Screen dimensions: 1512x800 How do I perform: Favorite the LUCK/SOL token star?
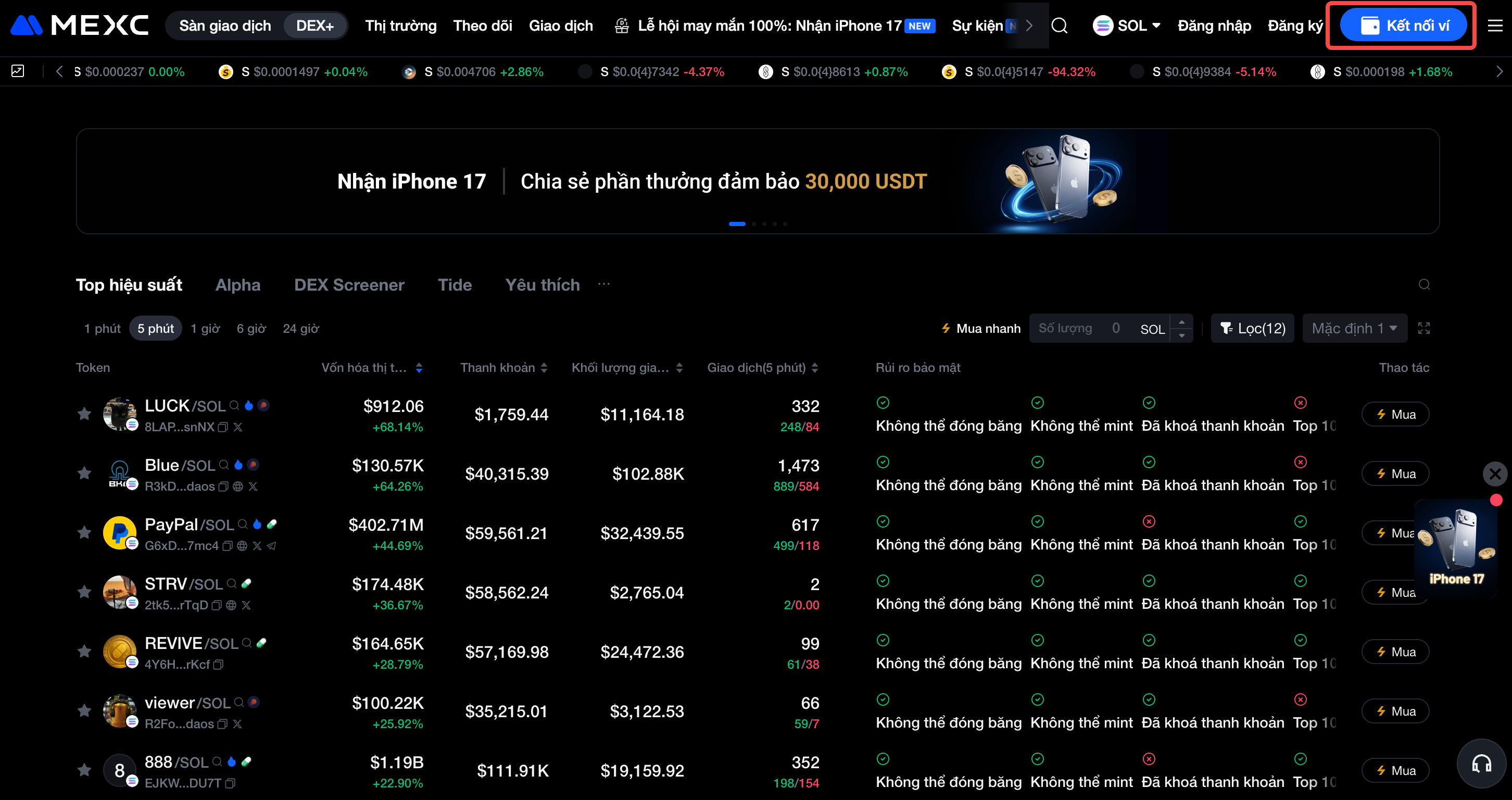tap(84, 414)
